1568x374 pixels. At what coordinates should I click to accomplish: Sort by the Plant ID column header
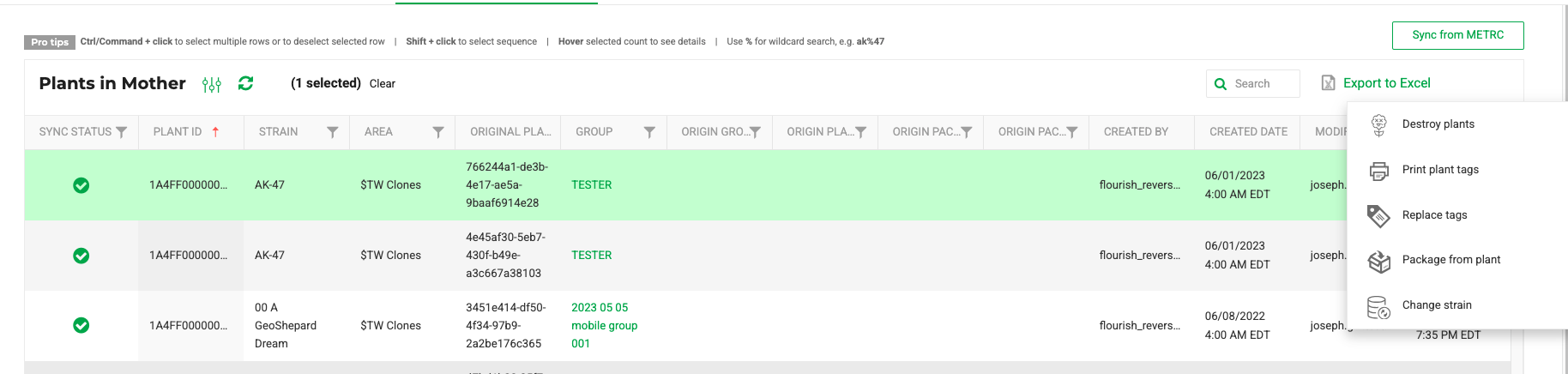click(x=178, y=132)
